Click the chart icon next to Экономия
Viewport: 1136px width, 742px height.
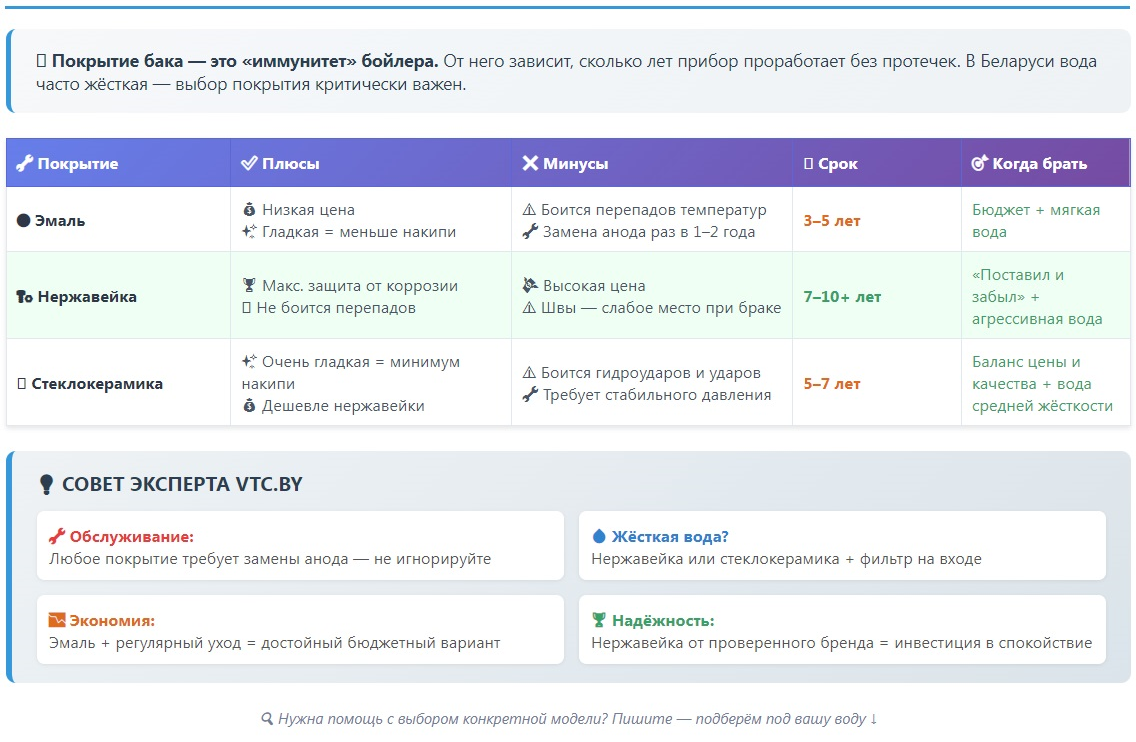click(57, 621)
